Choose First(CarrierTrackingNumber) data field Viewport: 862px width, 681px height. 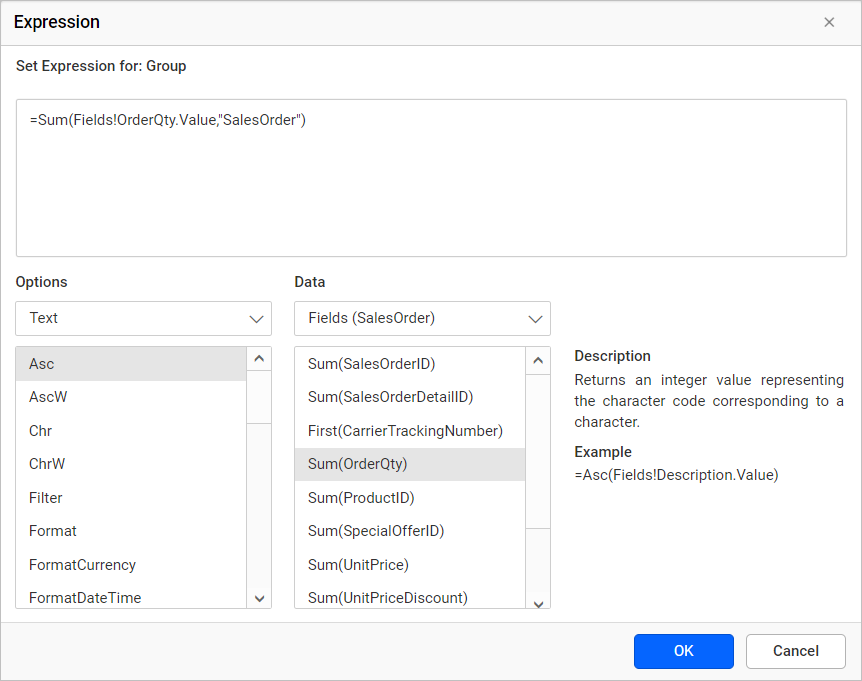pos(410,431)
